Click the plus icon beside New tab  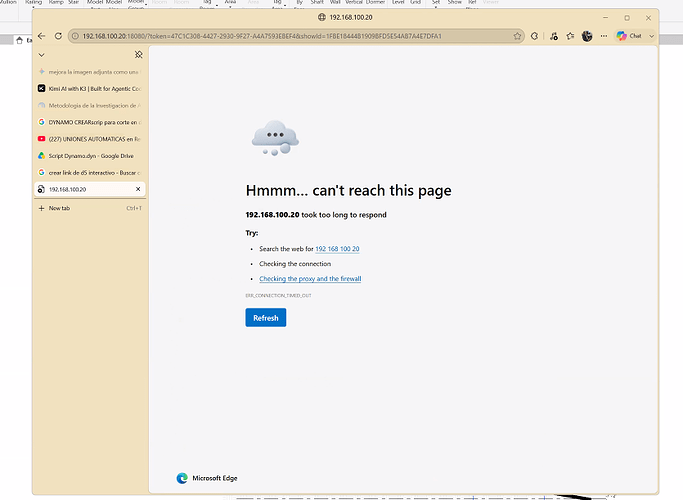click(41, 208)
